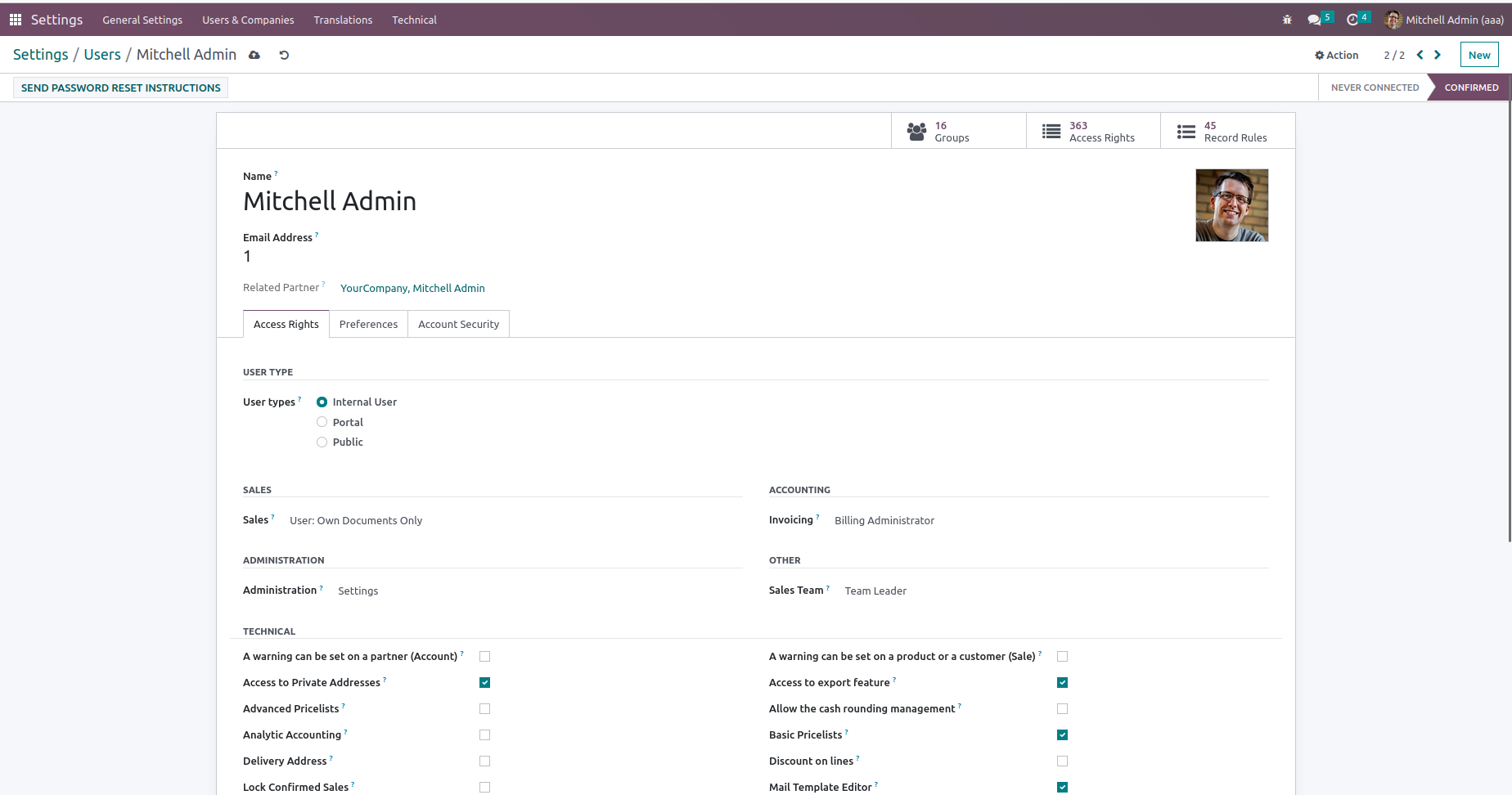The width and height of the screenshot is (1512, 795).
Task: Go to Users breadcrumb
Action: [102, 54]
